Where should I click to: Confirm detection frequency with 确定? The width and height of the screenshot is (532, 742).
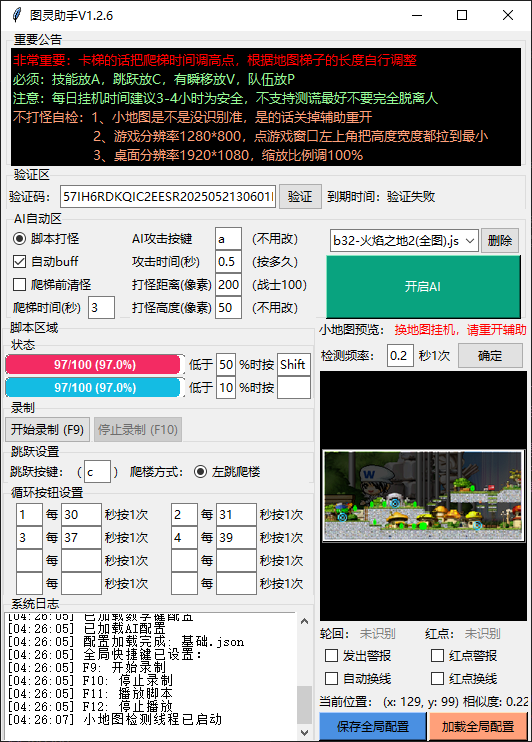(490, 355)
